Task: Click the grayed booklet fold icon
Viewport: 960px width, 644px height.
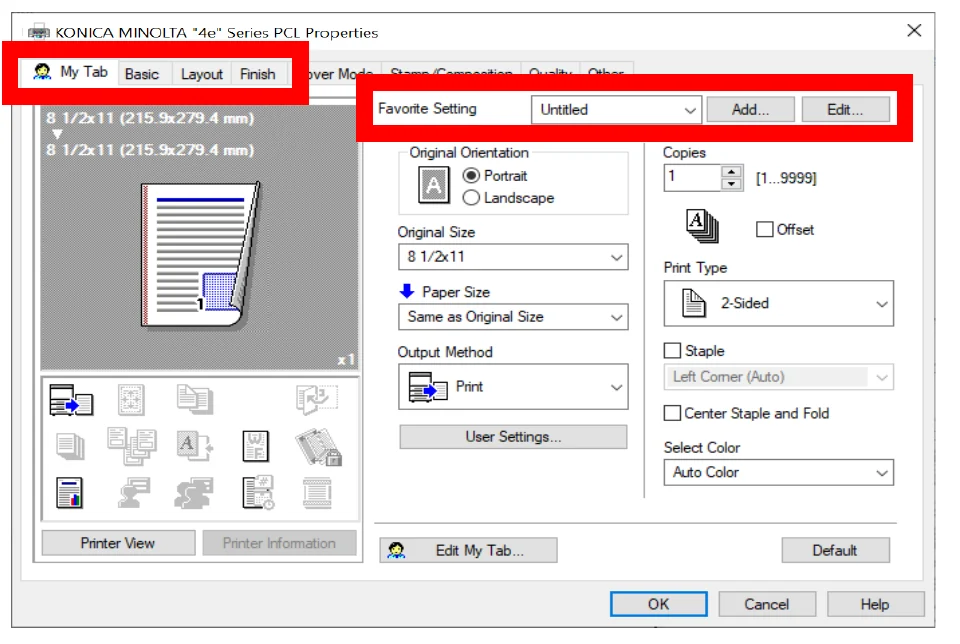Action: (317, 399)
